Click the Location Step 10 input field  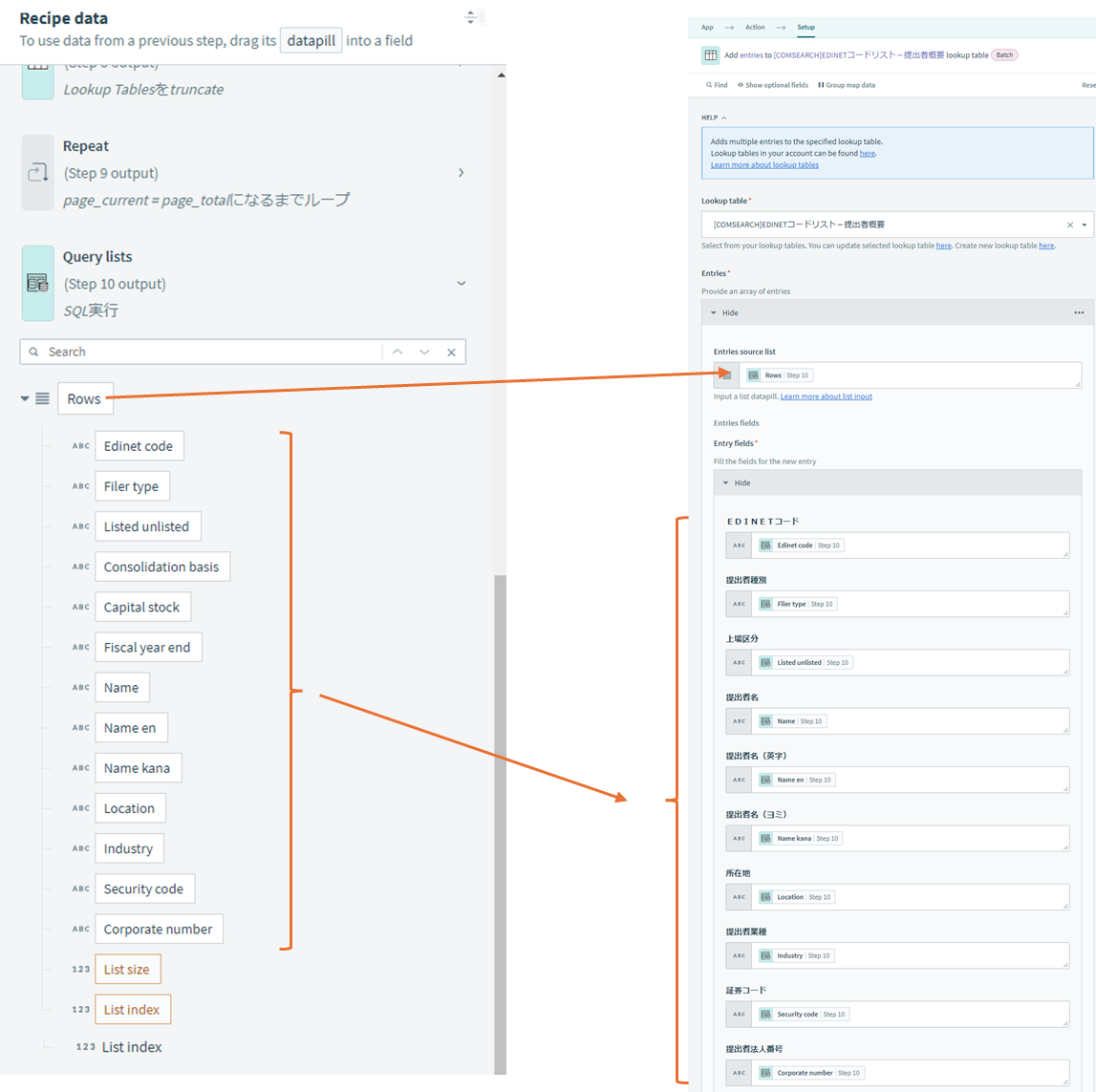[x=910, y=897]
